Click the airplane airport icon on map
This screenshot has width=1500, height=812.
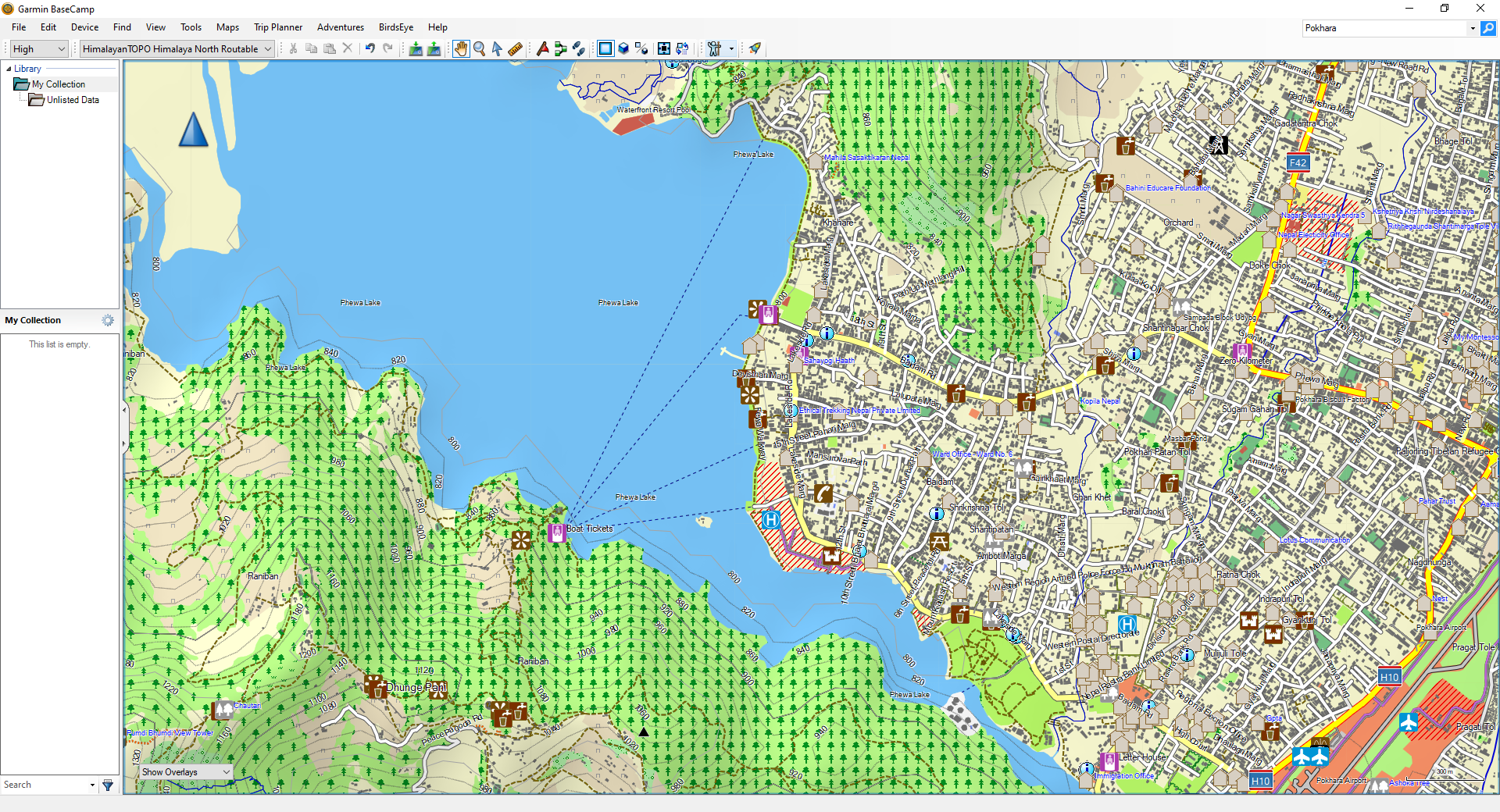(x=1409, y=722)
